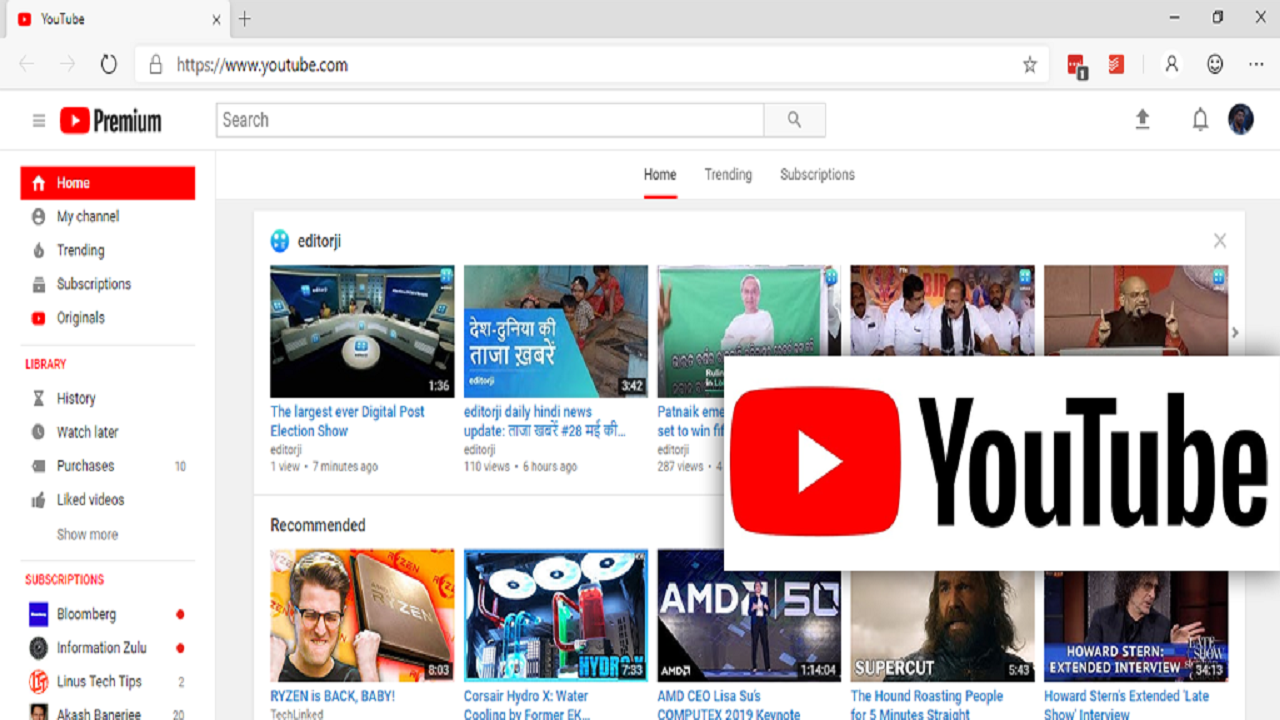
Task: Open a new browser tab
Action: 244,19
